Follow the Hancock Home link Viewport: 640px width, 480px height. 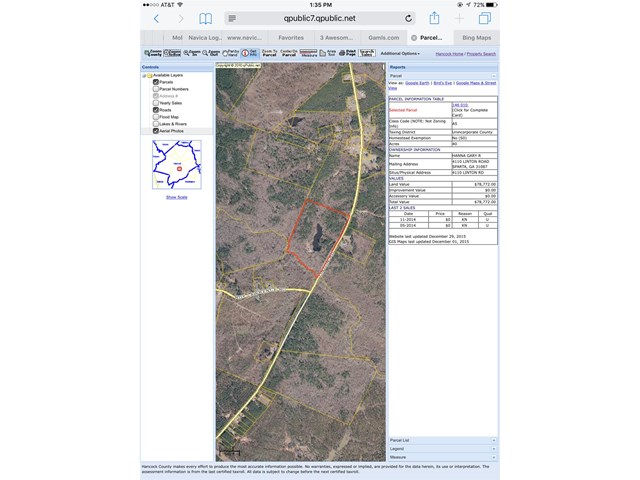click(x=449, y=54)
